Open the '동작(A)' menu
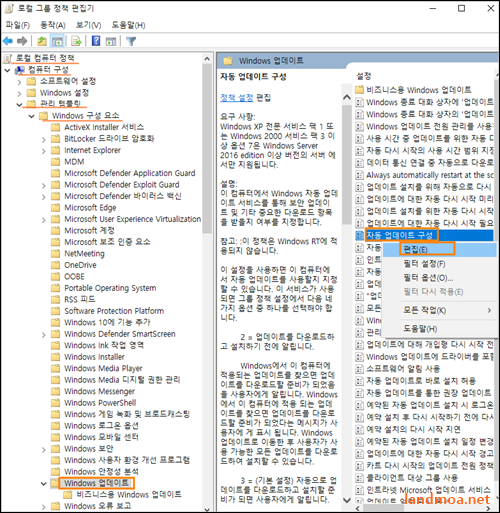The image size is (500, 513). pos(53,25)
